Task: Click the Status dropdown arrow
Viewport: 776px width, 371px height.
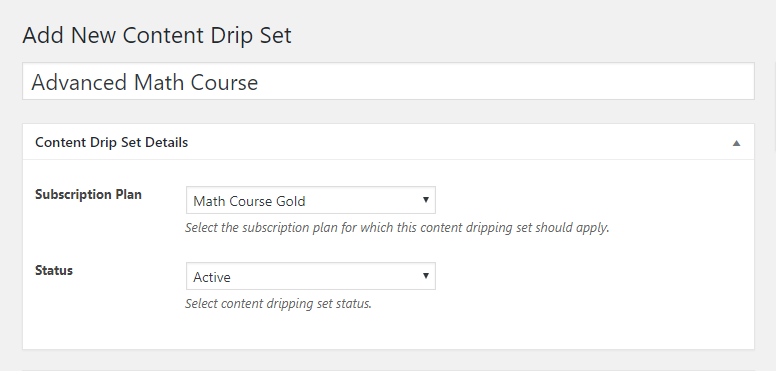Action: pyautogui.click(x=425, y=276)
